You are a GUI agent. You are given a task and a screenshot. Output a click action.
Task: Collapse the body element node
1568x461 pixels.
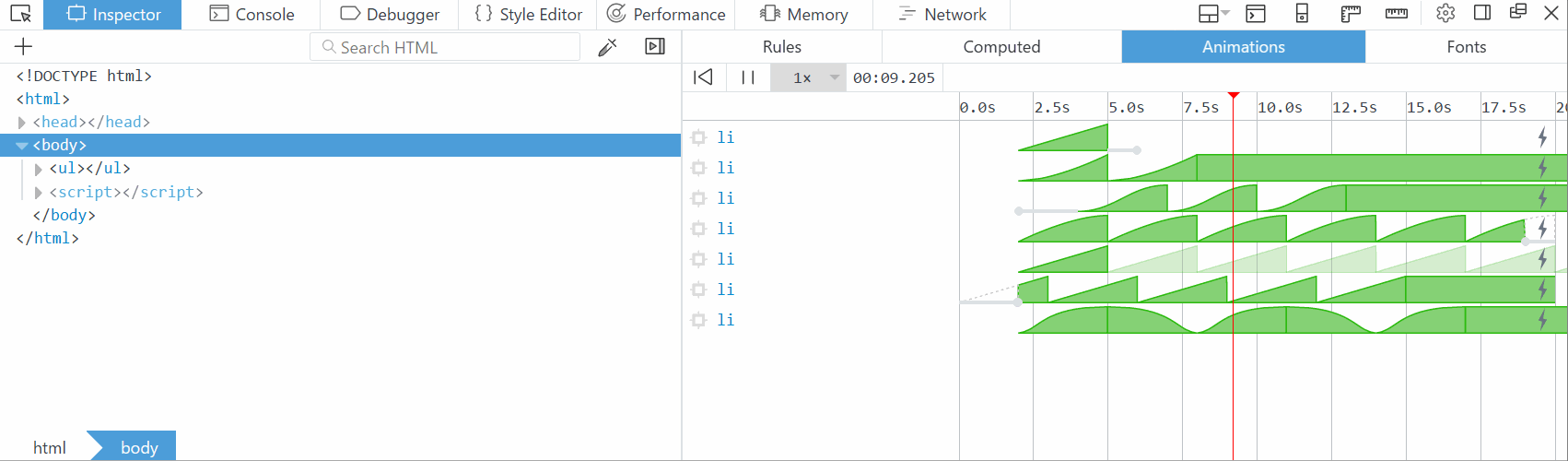tap(22, 146)
